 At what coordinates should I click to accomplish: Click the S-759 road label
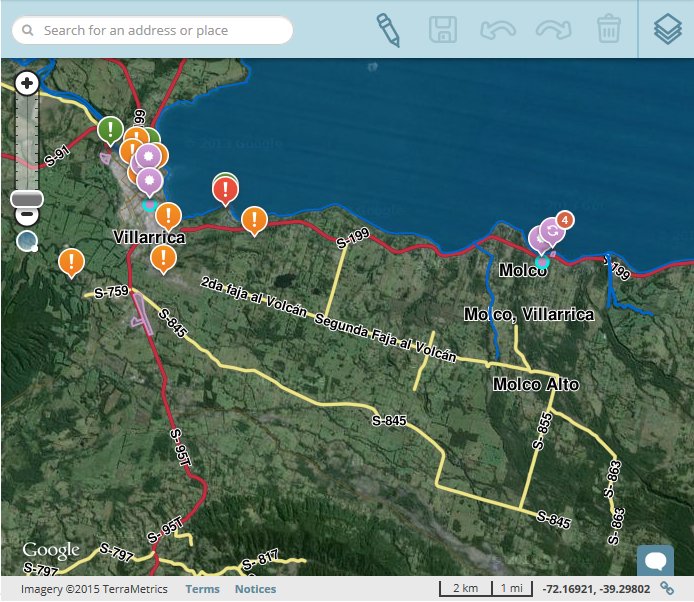coord(111,292)
